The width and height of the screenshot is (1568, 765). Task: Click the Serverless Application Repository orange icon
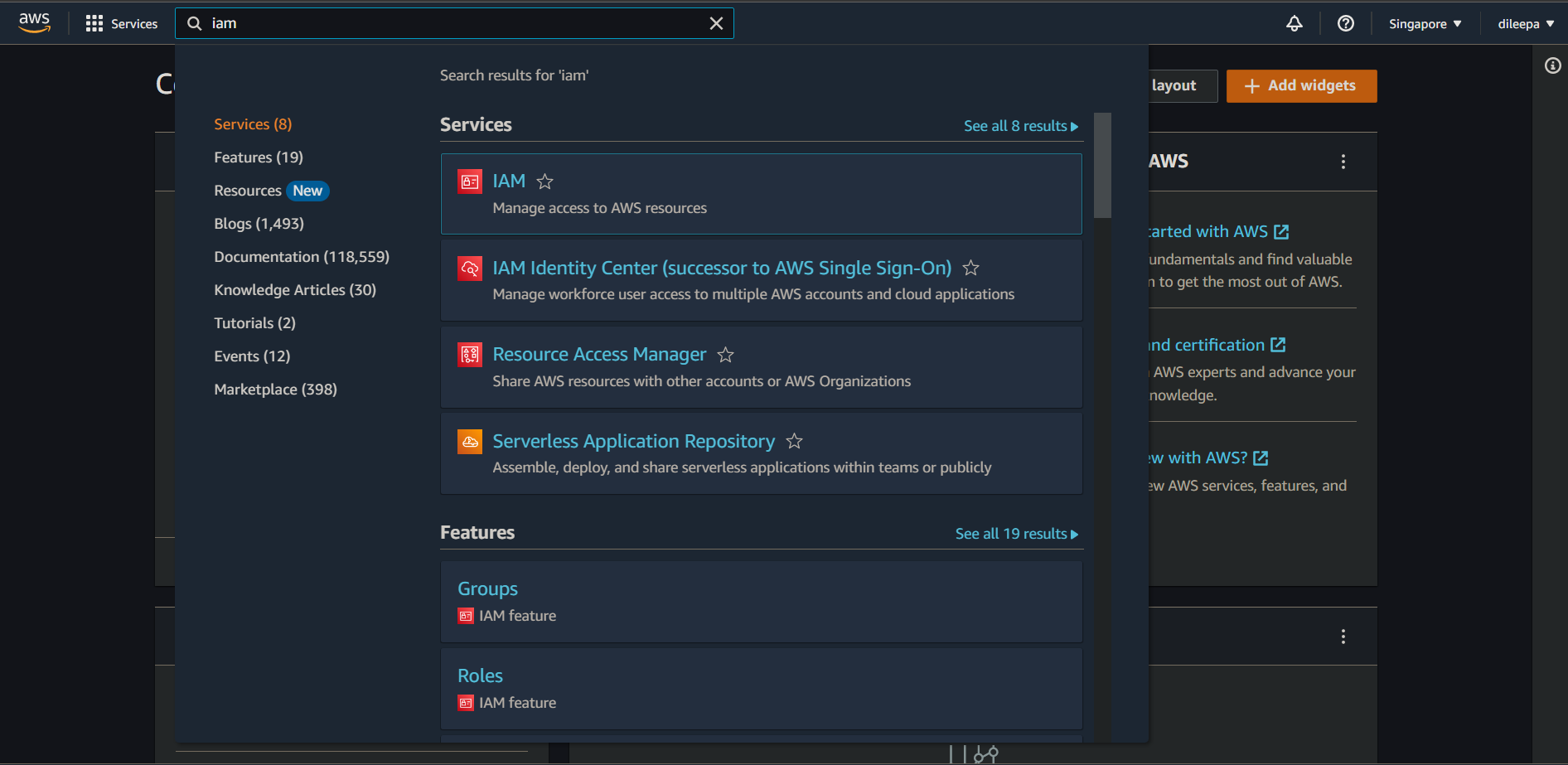[x=470, y=442]
